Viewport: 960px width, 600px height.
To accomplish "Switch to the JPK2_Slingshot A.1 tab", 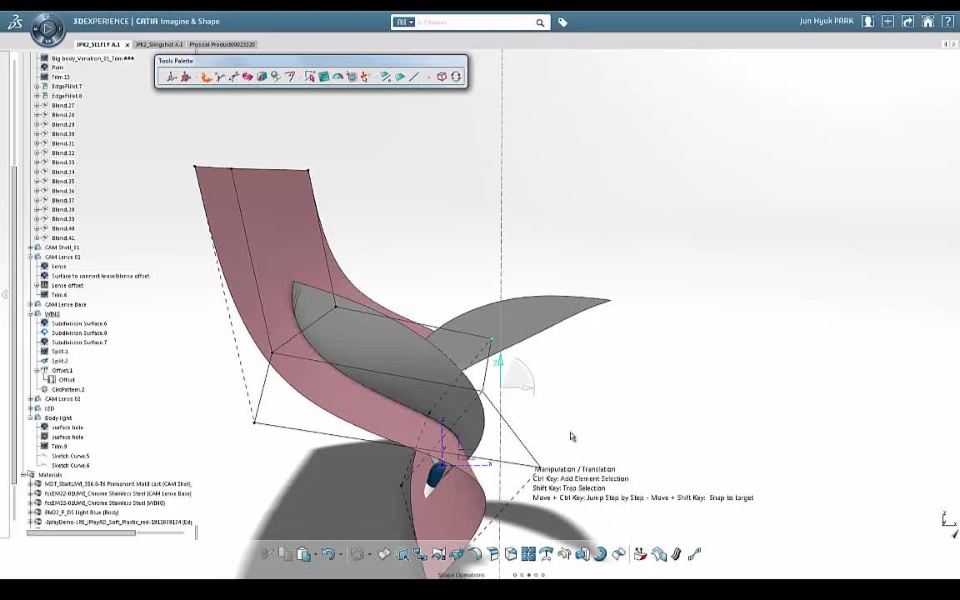I will 159,45.
